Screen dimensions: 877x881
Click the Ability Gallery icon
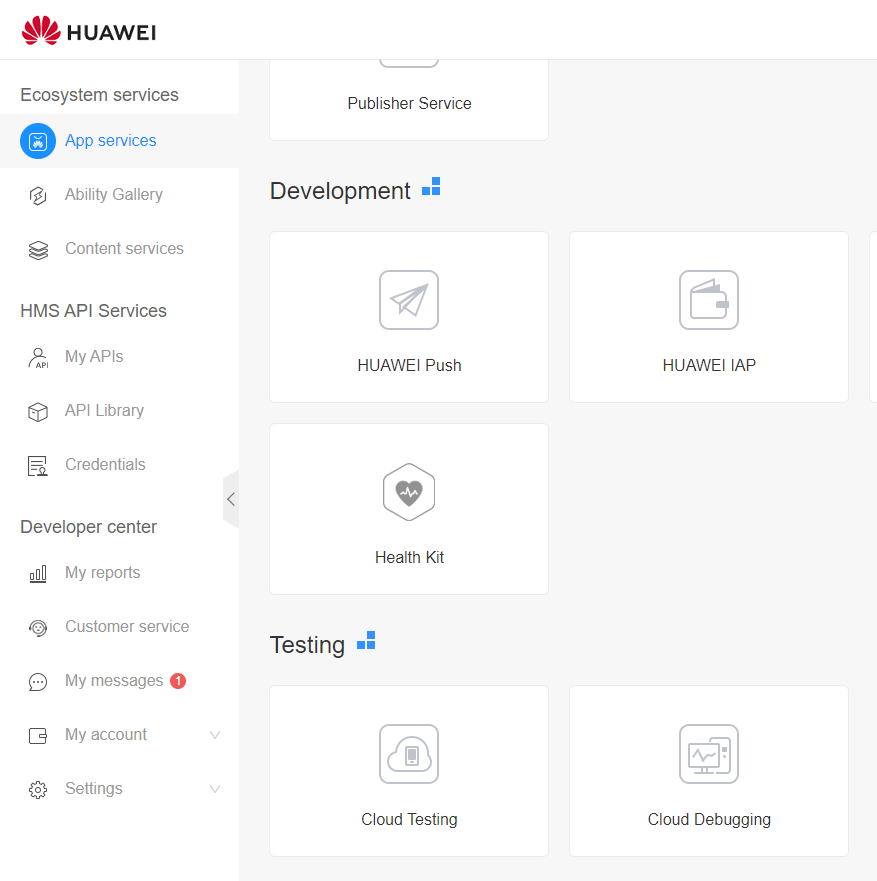[38, 196]
